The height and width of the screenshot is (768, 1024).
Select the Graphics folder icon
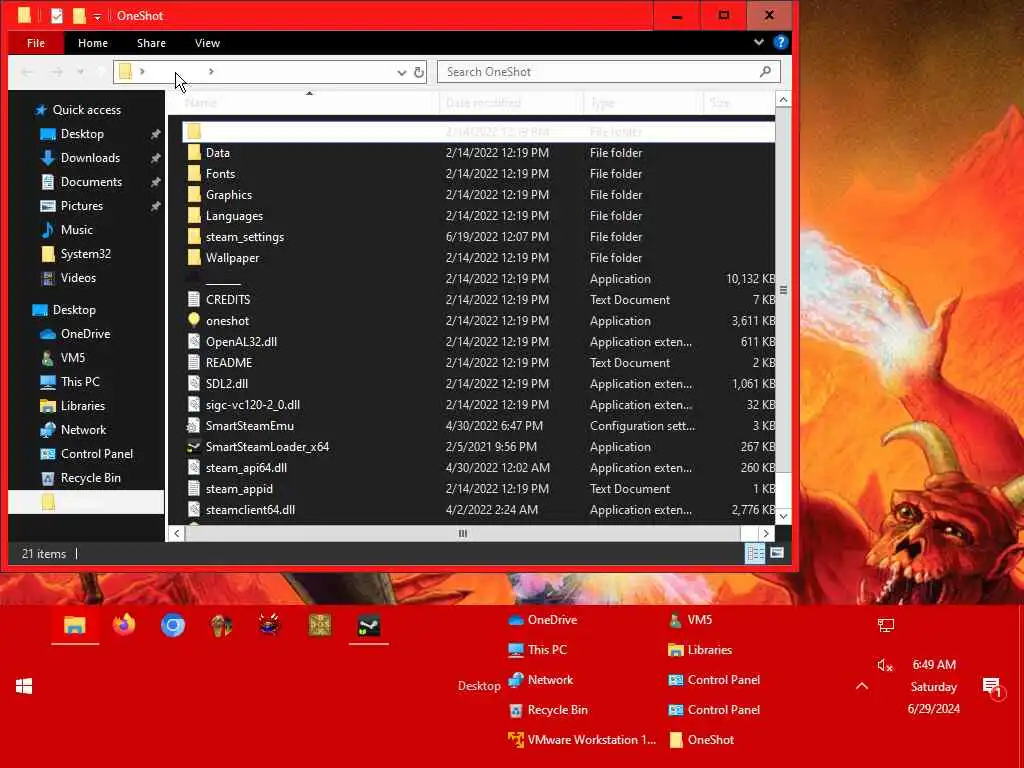(x=194, y=195)
